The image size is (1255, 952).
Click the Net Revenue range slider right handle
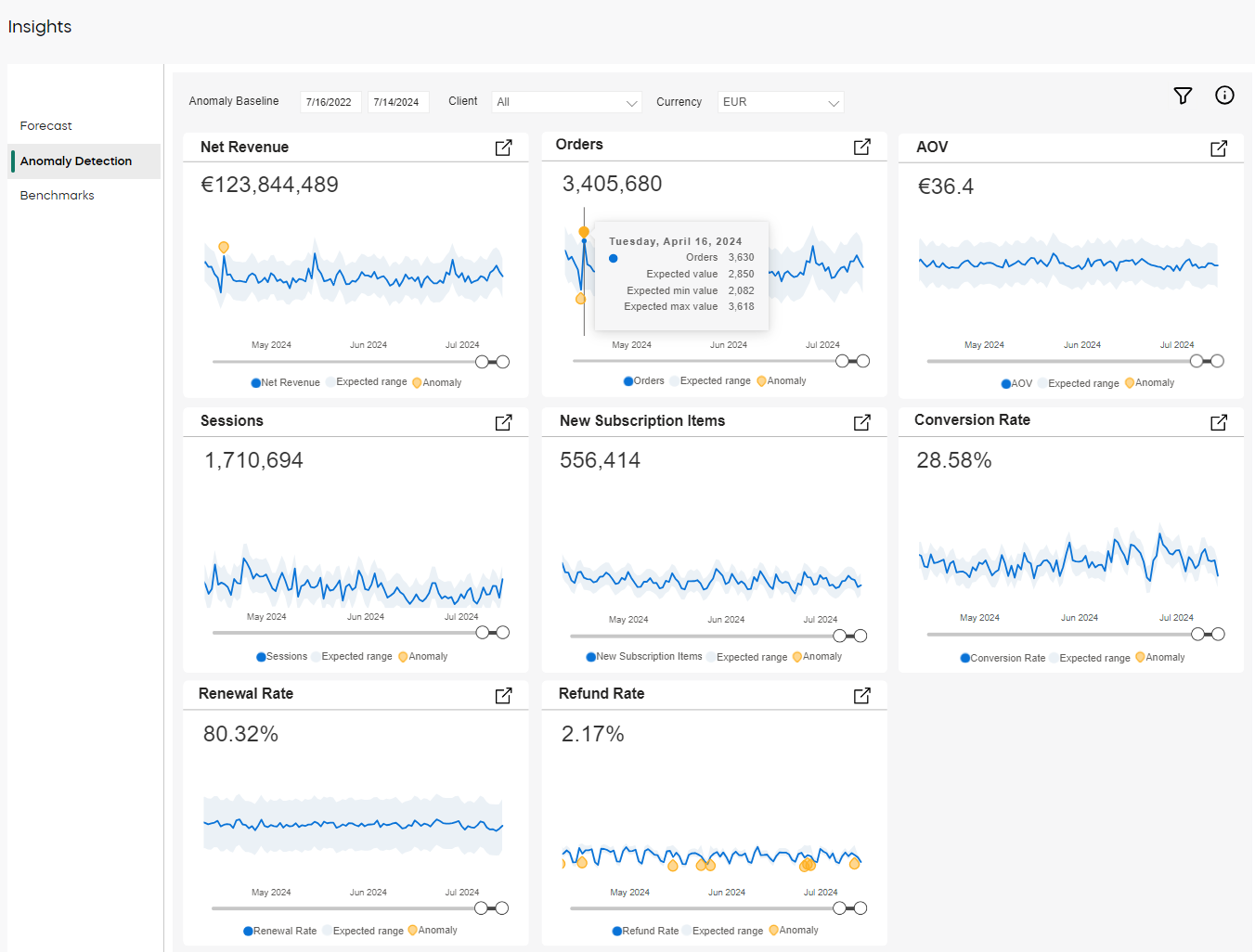(503, 362)
